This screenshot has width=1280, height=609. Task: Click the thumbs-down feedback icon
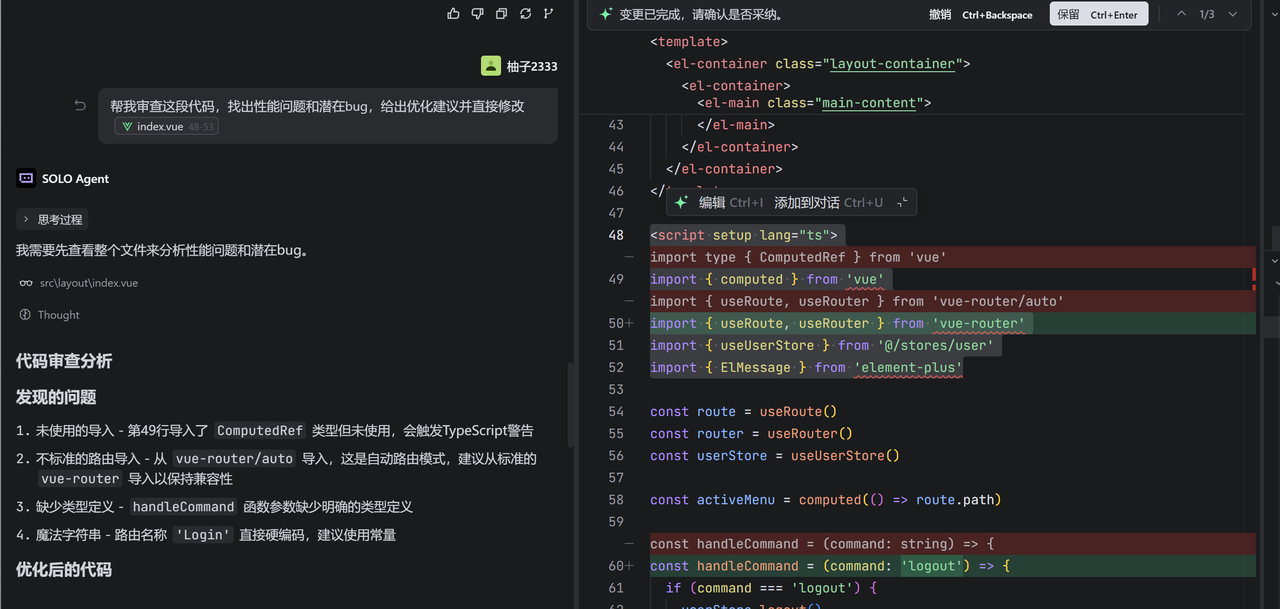(477, 13)
